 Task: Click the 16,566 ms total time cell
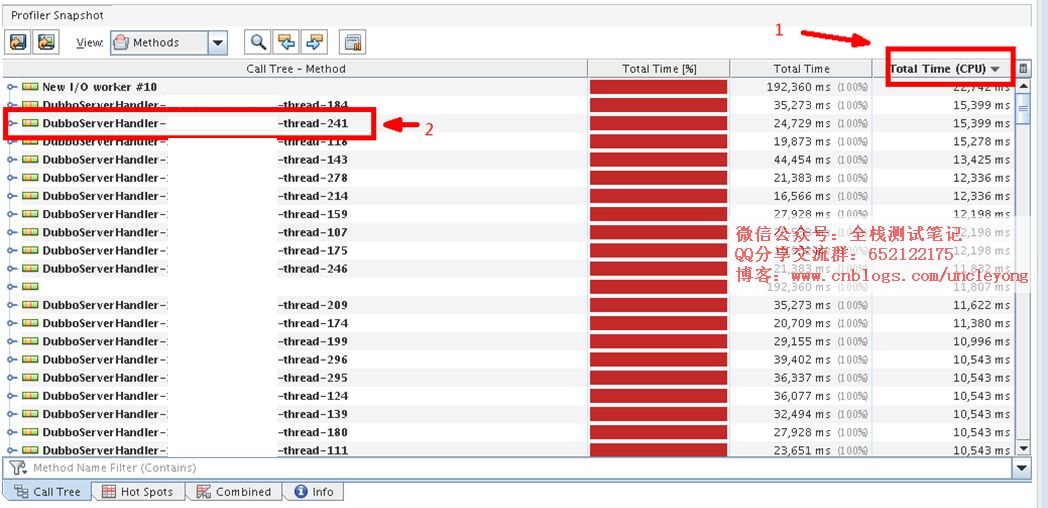click(x=802, y=196)
